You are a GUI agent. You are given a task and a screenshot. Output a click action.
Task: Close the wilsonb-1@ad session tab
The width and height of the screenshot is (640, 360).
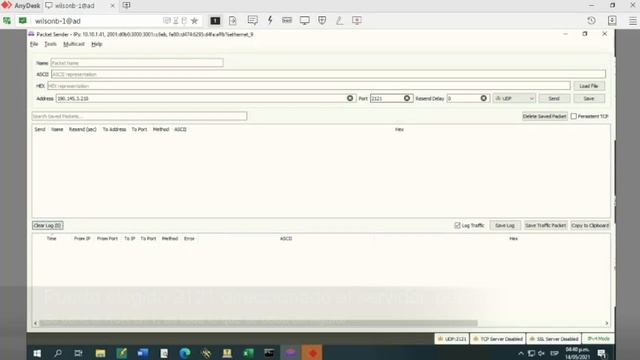click(x=113, y=6)
